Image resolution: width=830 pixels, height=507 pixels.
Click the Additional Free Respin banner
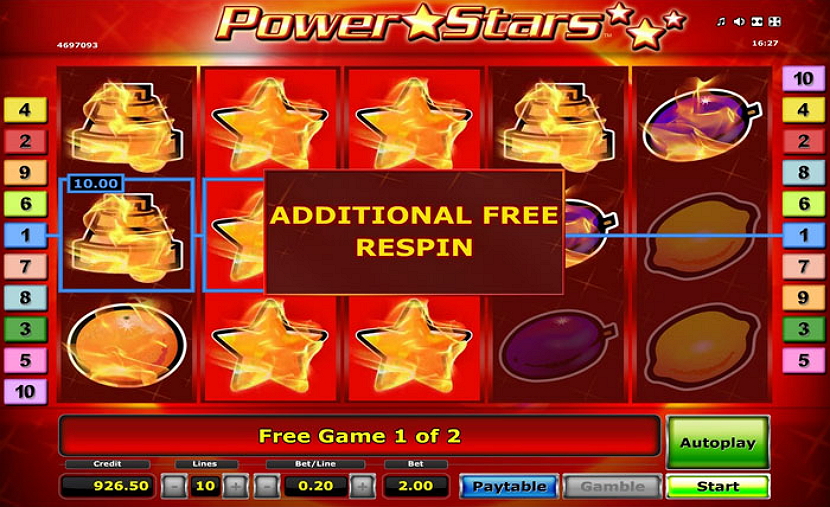tap(414, 232)
